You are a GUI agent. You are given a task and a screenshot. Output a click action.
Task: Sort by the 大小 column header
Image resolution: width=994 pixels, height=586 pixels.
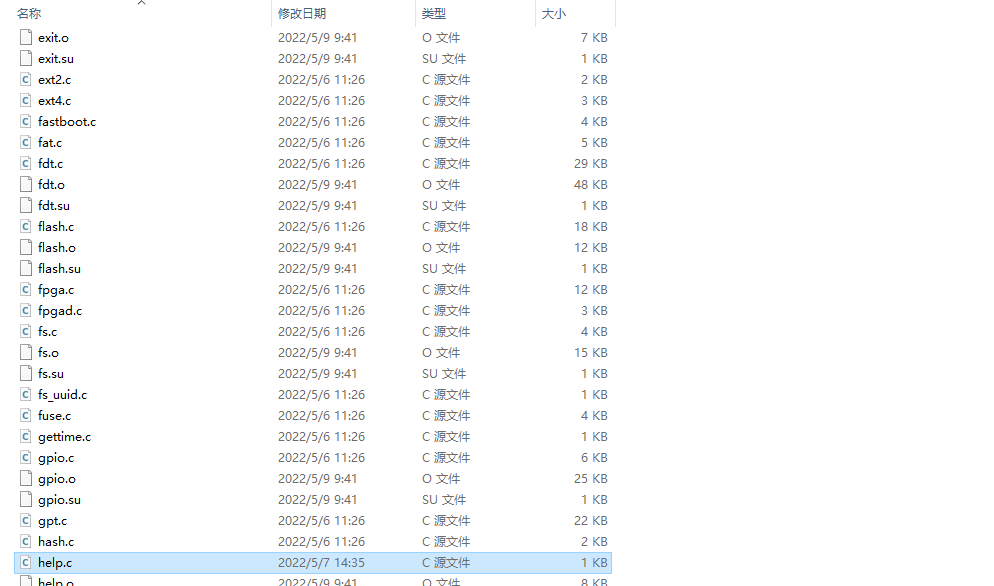click(553, 13)
